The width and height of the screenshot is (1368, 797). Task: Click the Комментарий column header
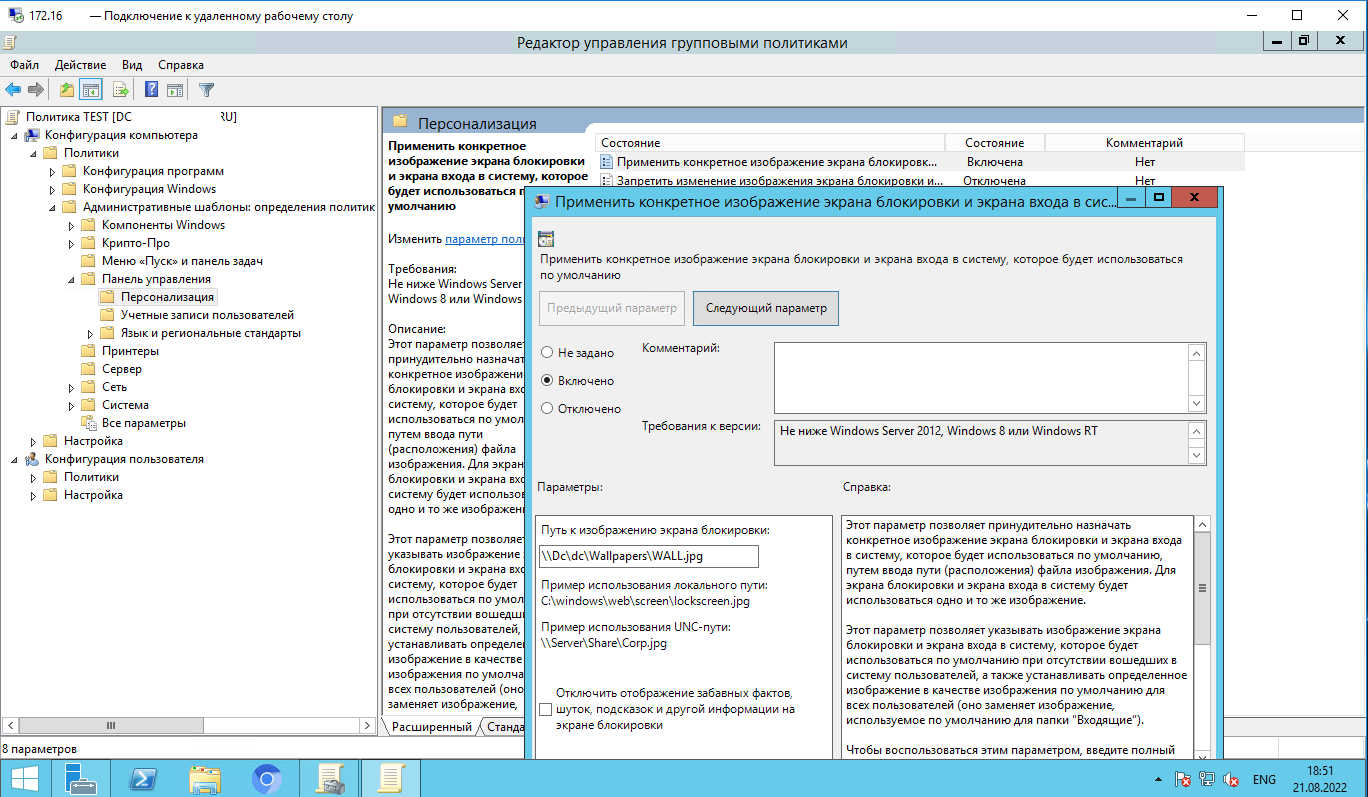click(1144, 143)
